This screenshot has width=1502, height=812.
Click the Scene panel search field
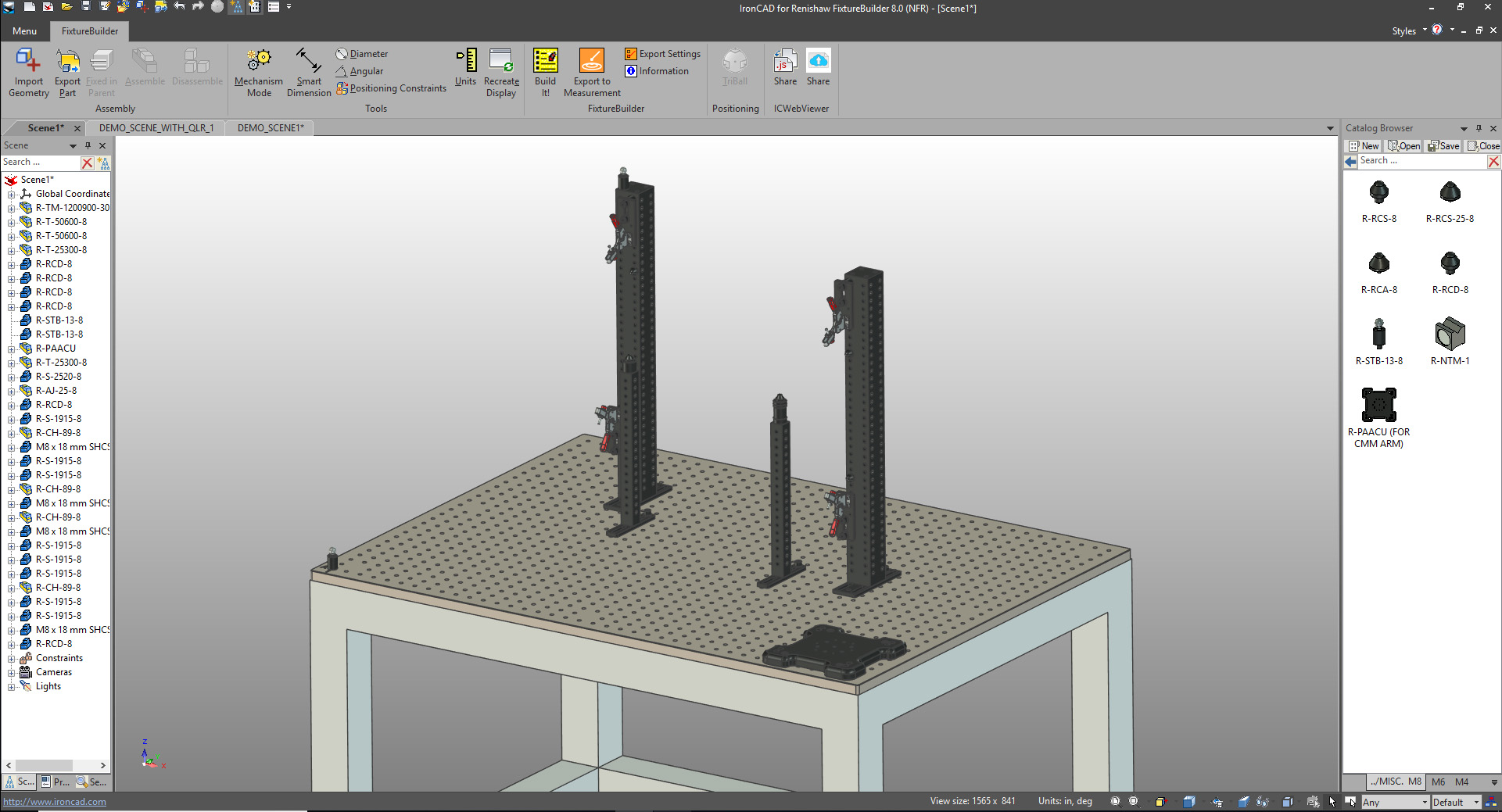[x=41, y=163]
